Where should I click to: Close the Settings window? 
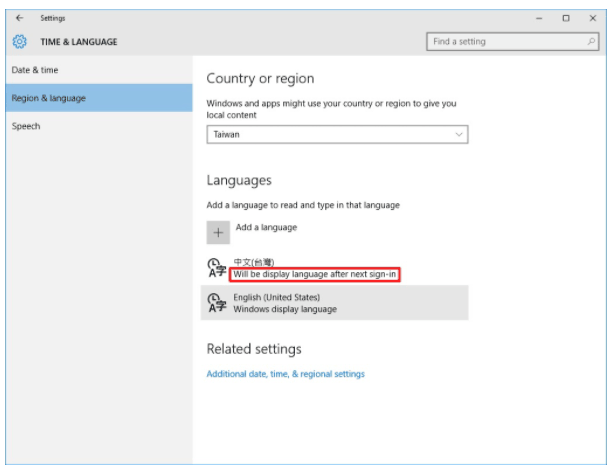[592, 17]
